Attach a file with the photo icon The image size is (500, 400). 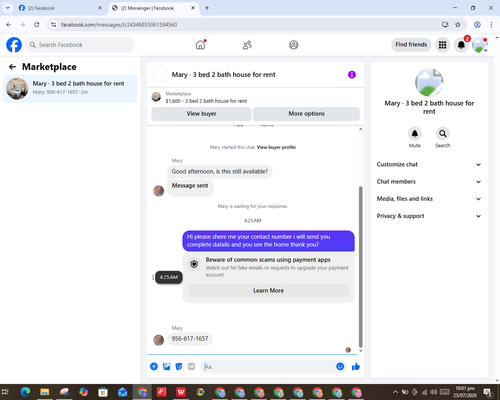pos(166,367)
